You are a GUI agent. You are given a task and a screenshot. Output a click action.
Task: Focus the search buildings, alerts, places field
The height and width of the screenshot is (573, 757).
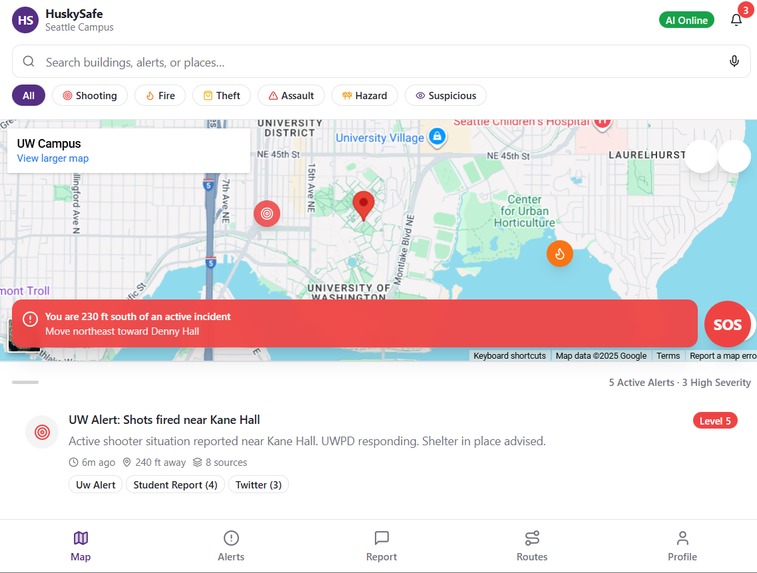[x=381, y=62]
